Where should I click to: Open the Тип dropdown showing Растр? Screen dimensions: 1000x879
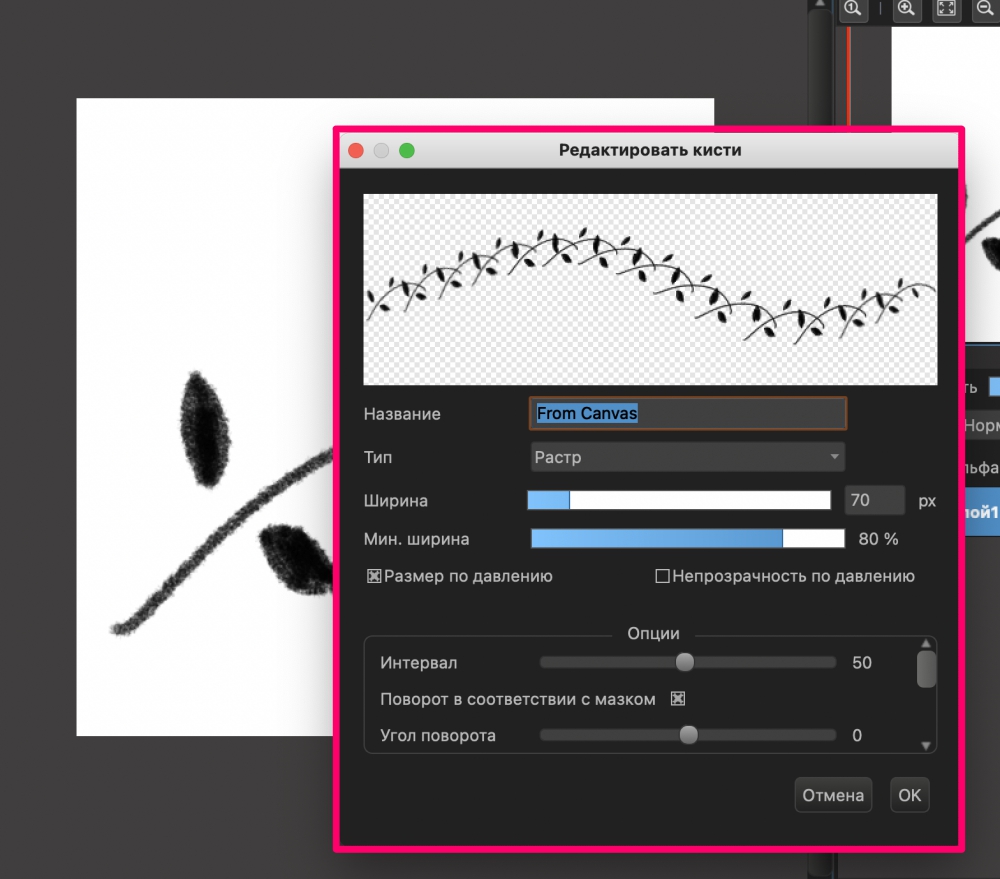687,457
